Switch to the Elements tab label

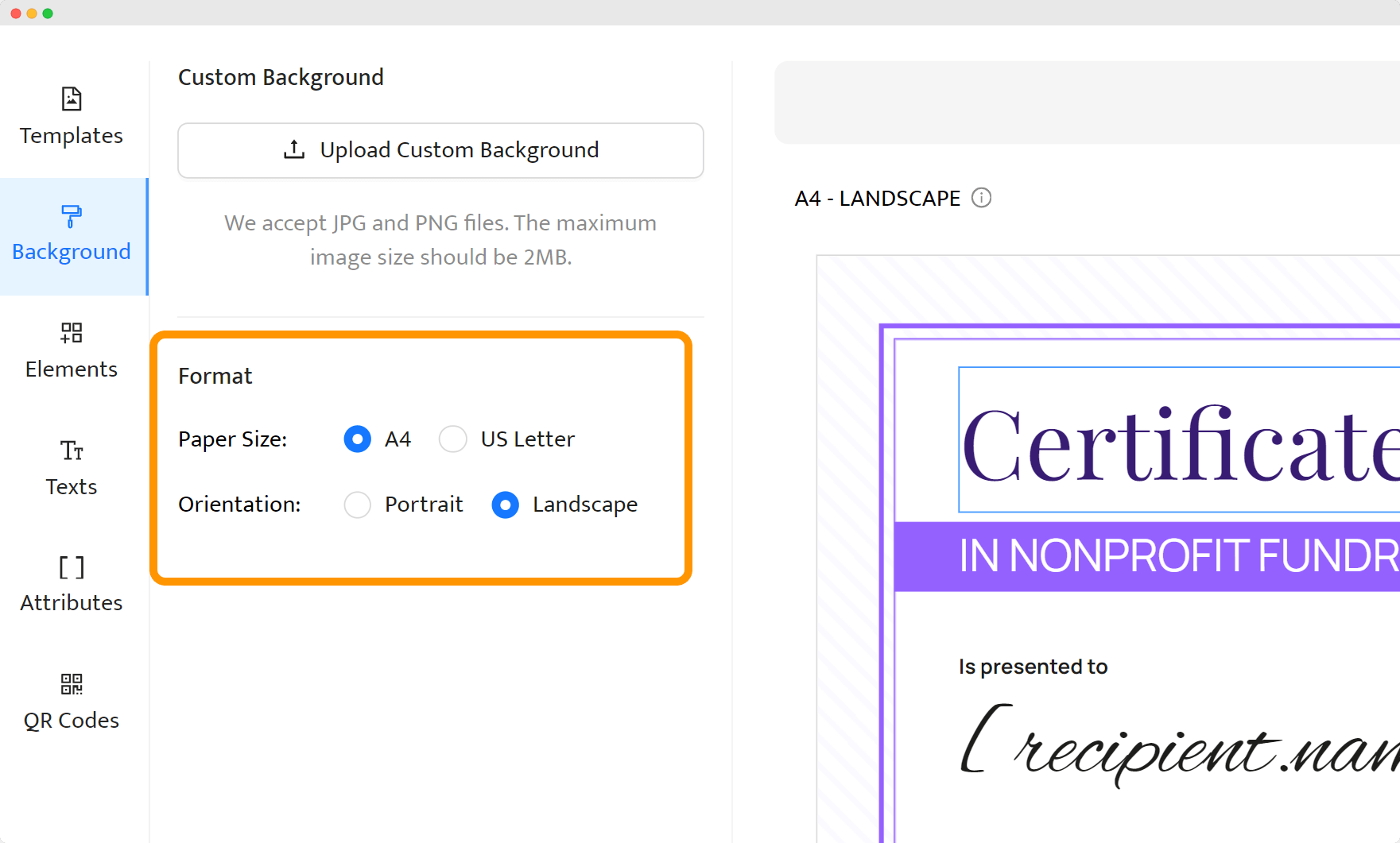tap(72, 369)
